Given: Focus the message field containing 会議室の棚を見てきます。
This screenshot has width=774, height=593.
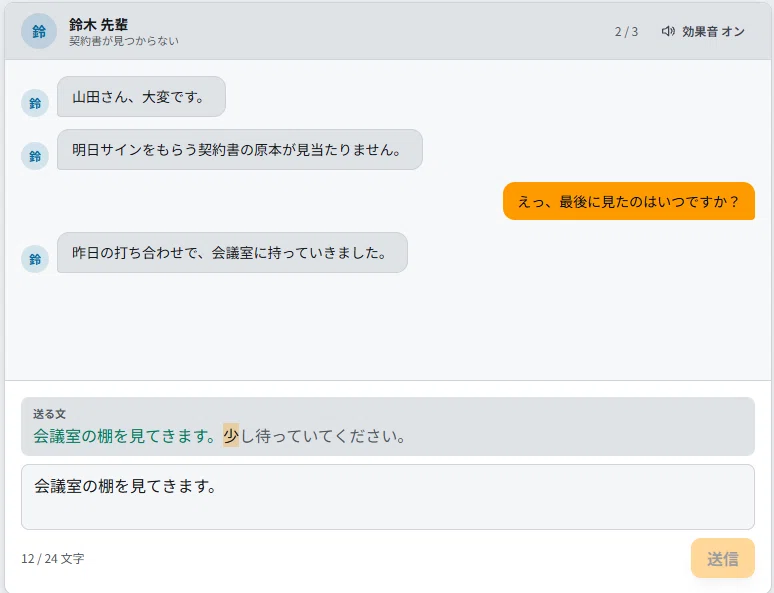Looking at the screenshot, I should pos(387,497).
